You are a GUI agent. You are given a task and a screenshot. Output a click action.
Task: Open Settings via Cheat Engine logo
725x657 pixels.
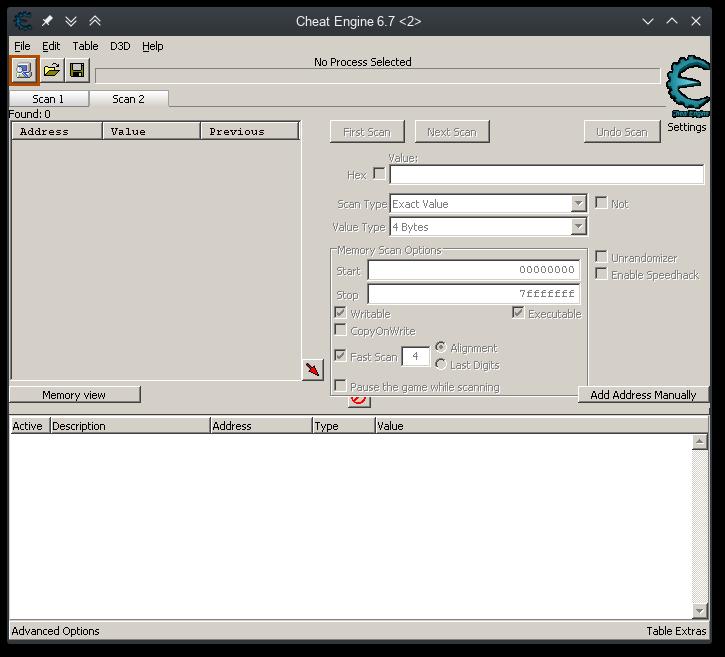pos(688,86)
